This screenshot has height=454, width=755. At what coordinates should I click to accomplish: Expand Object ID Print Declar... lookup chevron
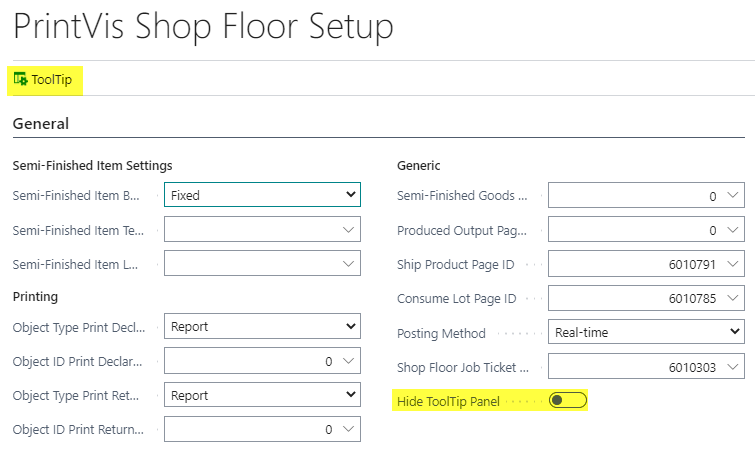pos(348,361)
